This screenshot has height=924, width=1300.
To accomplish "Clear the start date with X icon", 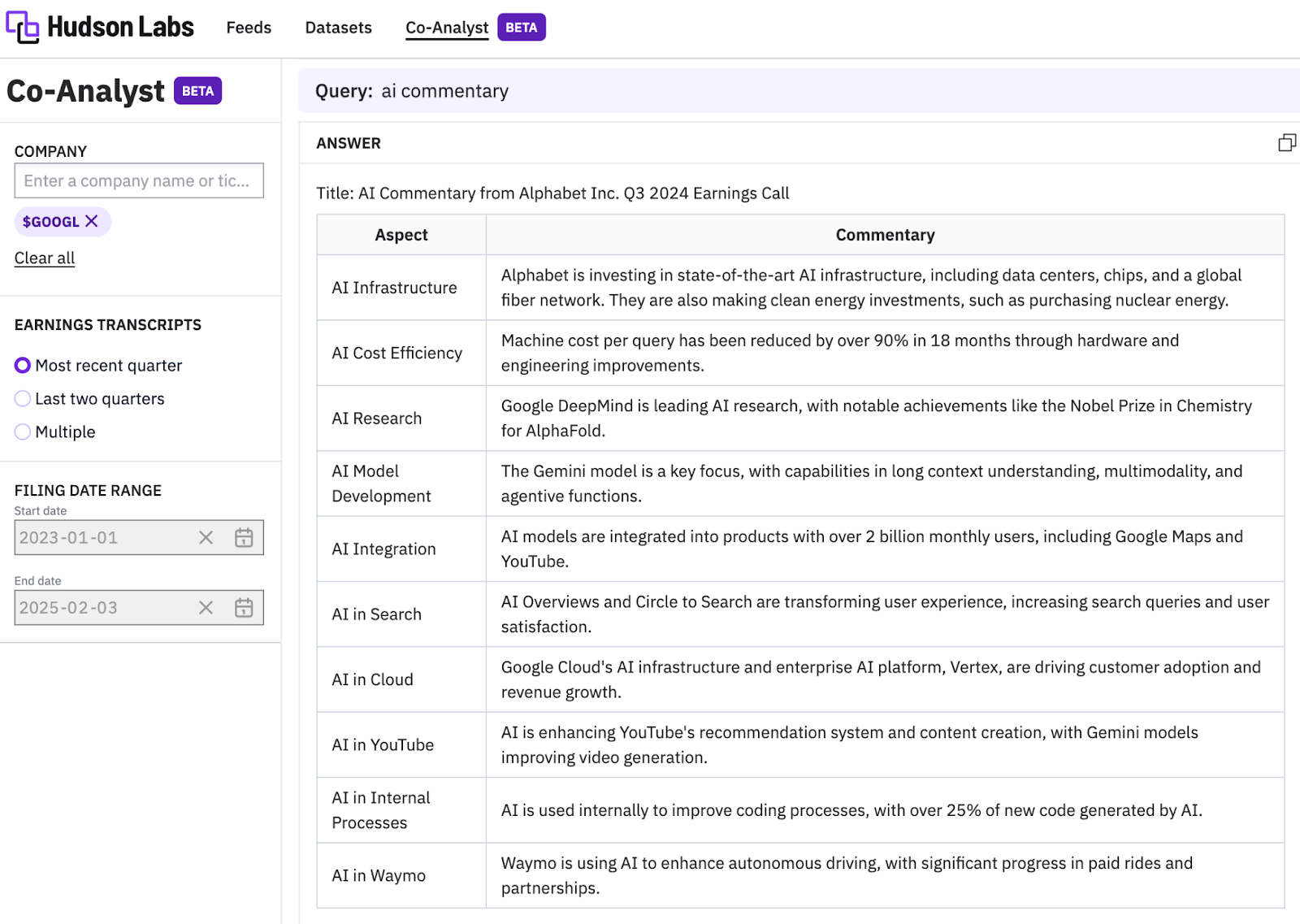I will [x=206, y=538].
